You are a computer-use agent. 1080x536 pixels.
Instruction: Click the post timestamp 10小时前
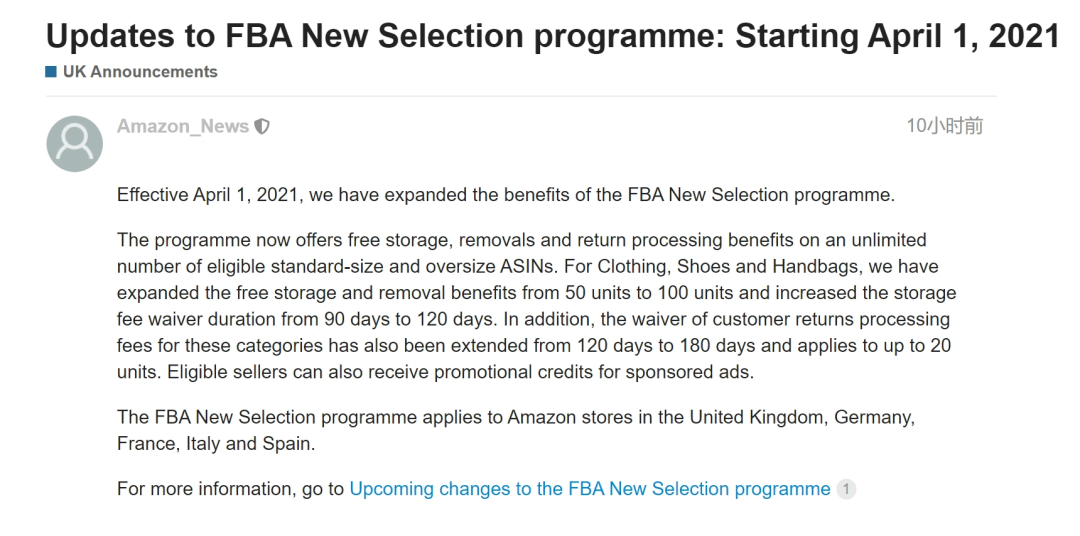pyautogui.click(x=944, y=126)
